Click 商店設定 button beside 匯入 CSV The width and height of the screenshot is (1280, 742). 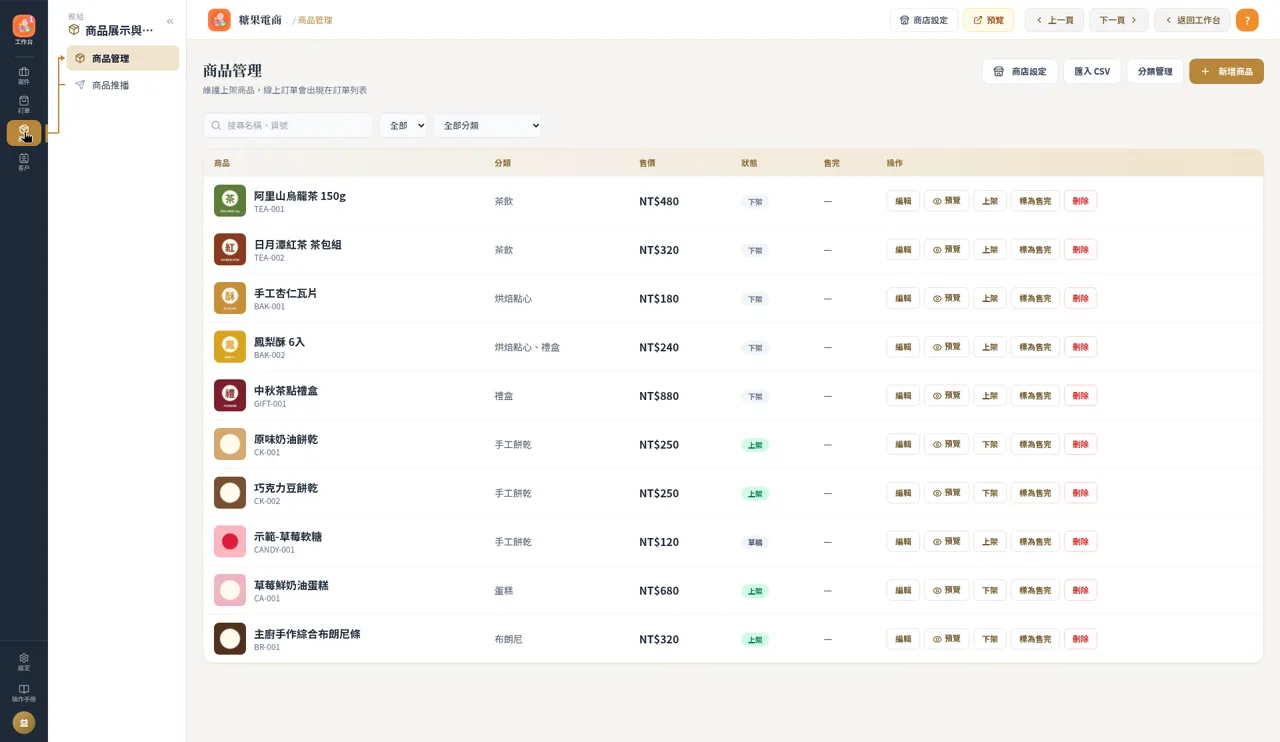(x=1020, y=71)
